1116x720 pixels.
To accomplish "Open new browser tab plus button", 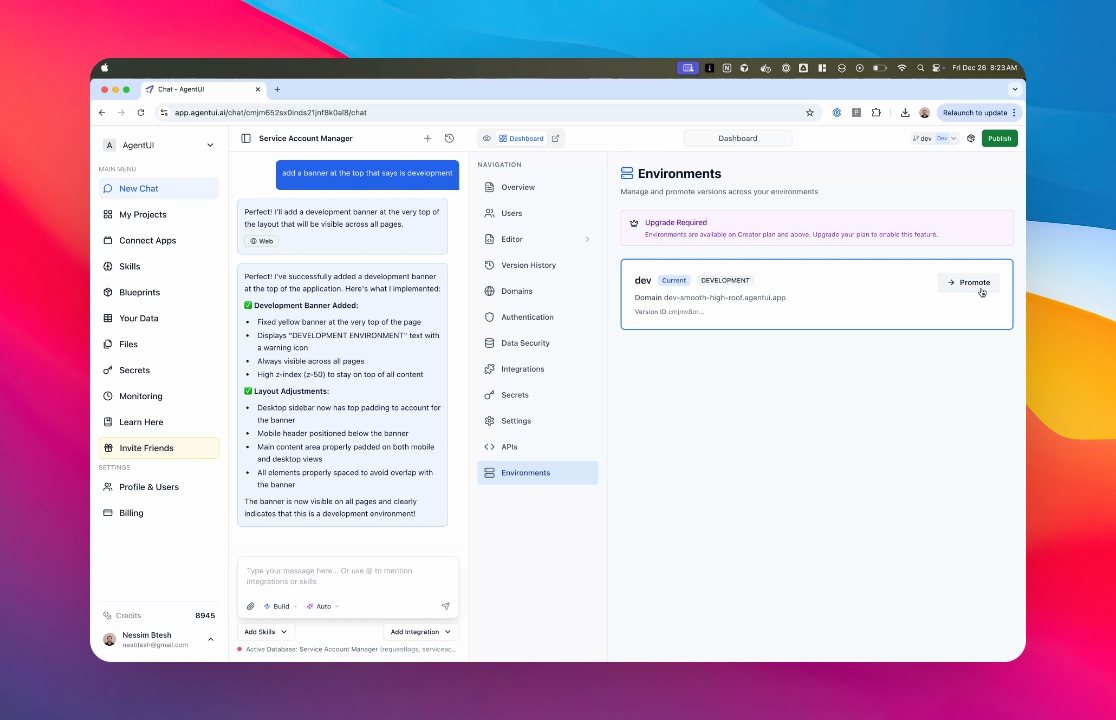I will pos(278,90).
